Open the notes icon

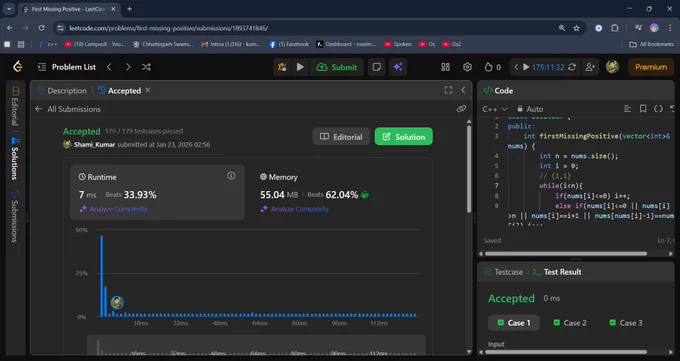[x=376, y=67]
